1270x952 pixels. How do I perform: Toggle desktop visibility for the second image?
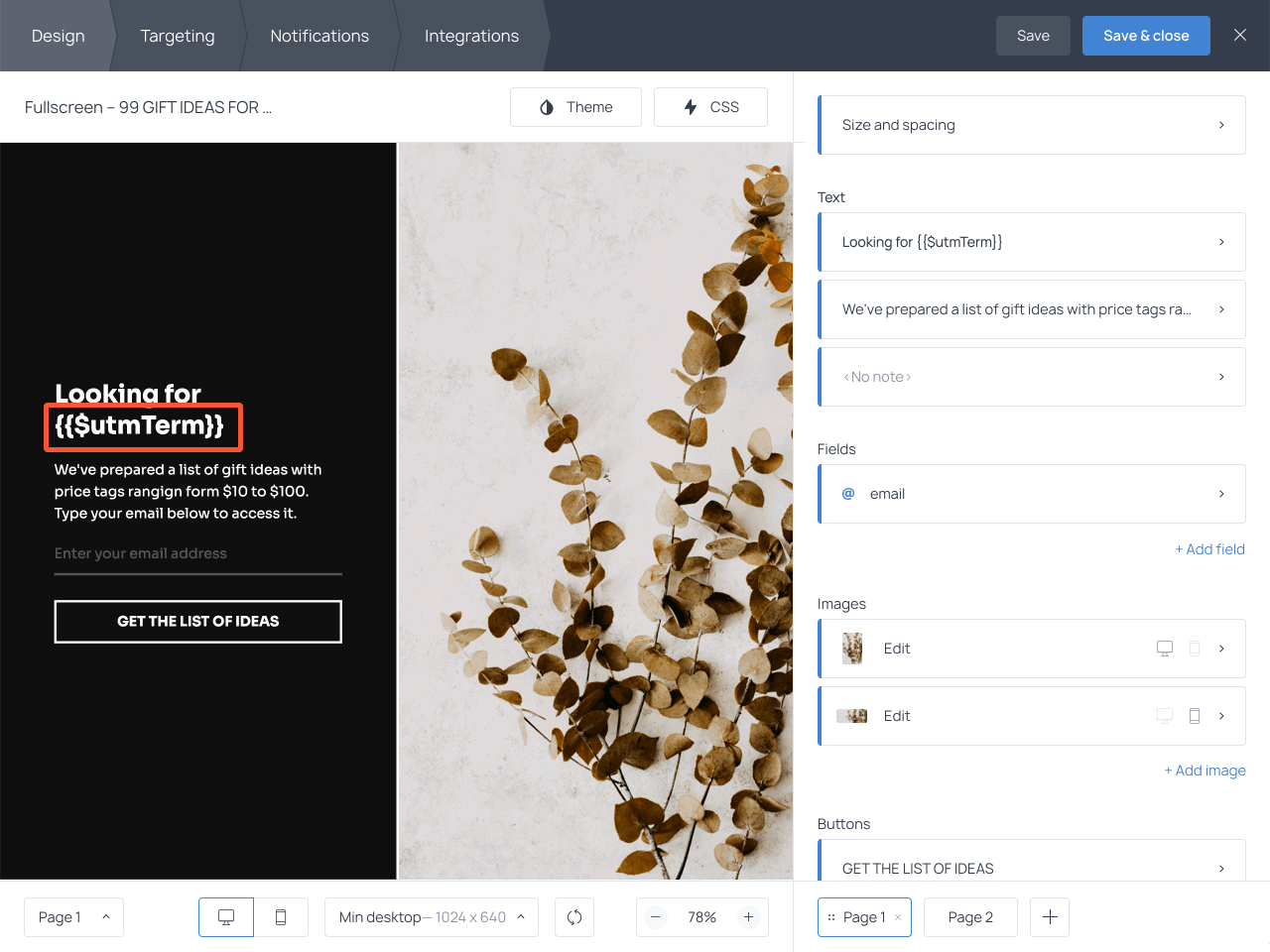click(1163, 716)
